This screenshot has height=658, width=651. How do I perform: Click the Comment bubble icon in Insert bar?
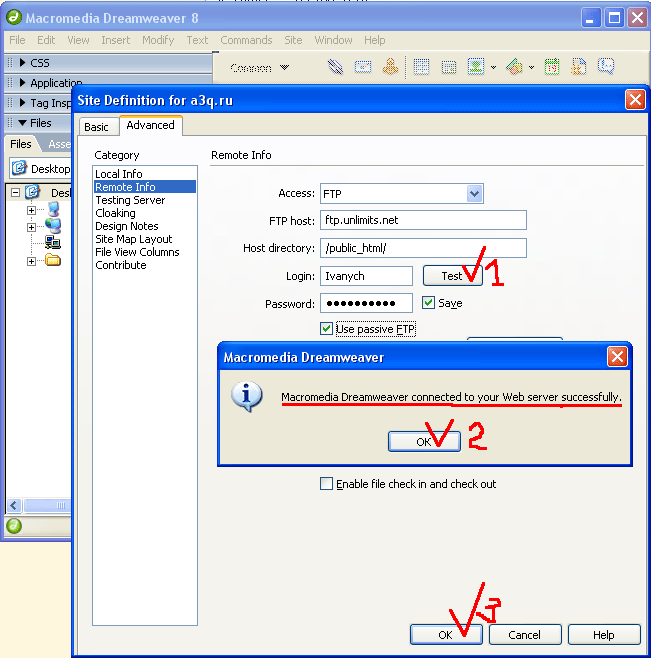[x=606, y=66]
